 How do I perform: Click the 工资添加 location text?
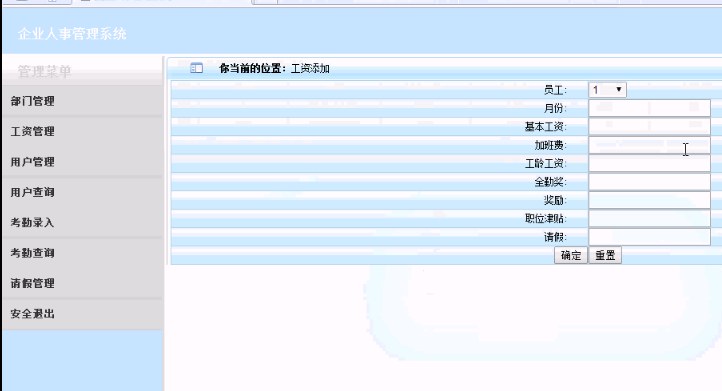pyautogui.click(x=310, y=69)
